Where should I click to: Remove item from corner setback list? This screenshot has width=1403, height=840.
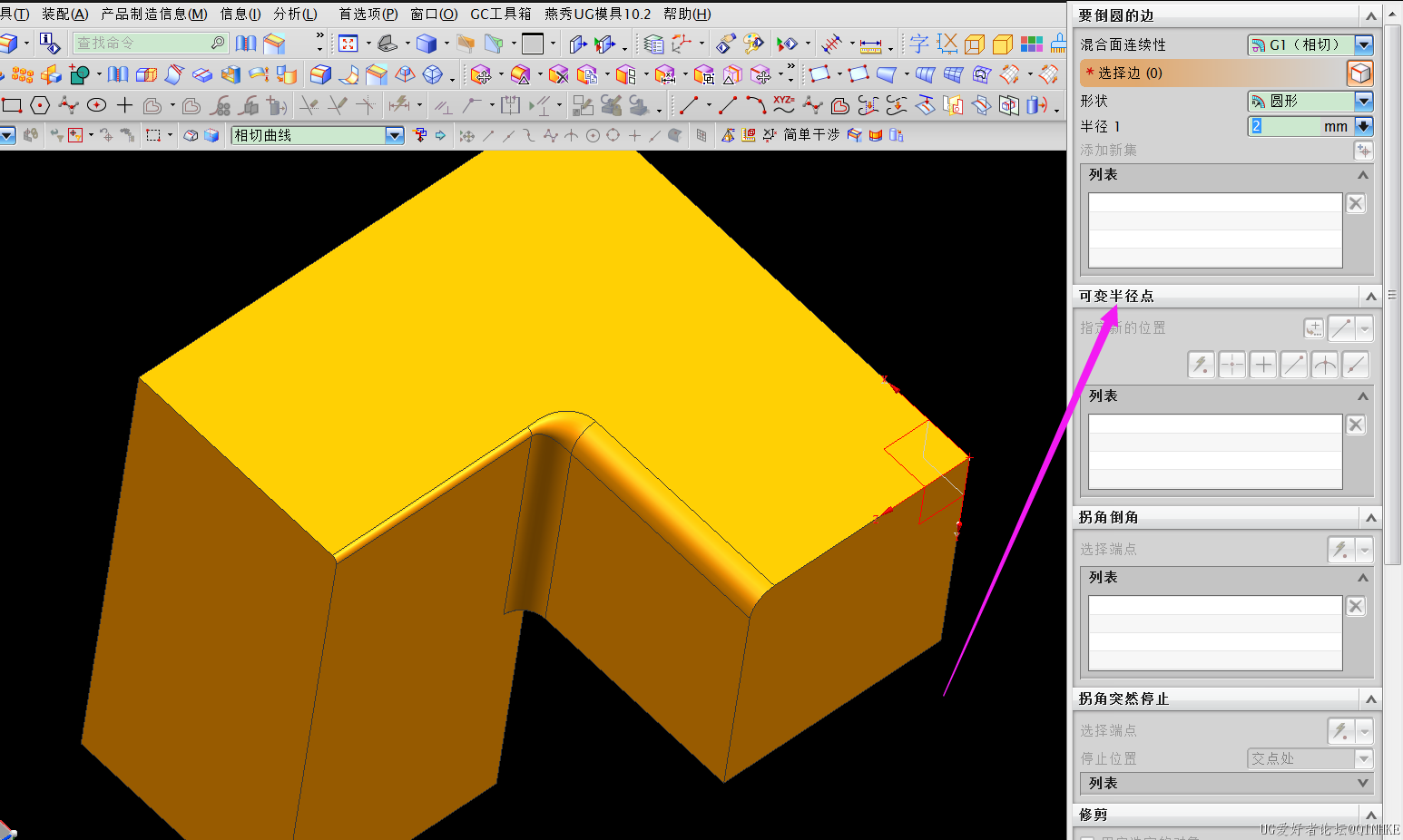coord(1356,606)
